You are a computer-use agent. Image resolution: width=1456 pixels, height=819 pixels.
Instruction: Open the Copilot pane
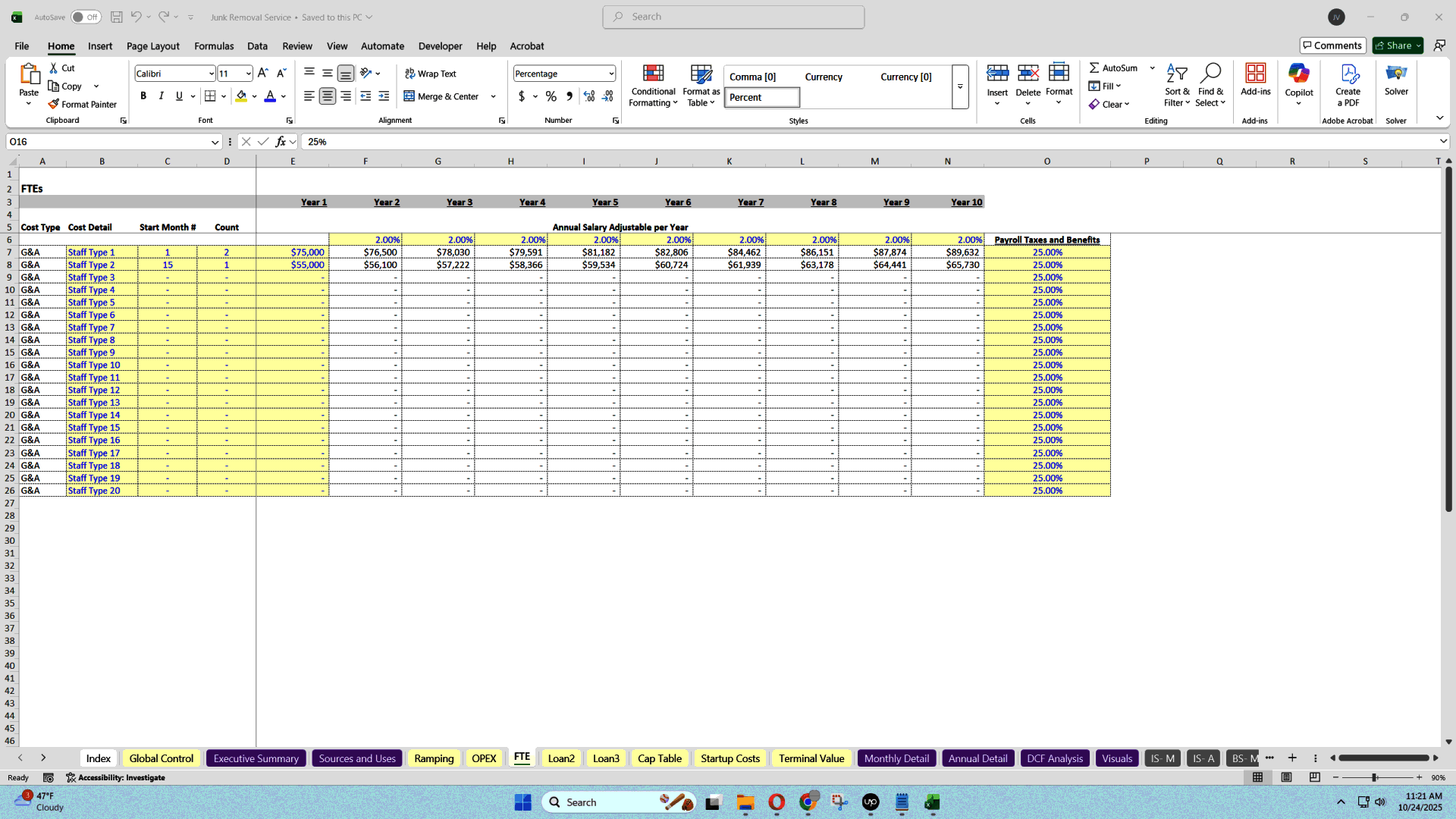pos(1299,82)
